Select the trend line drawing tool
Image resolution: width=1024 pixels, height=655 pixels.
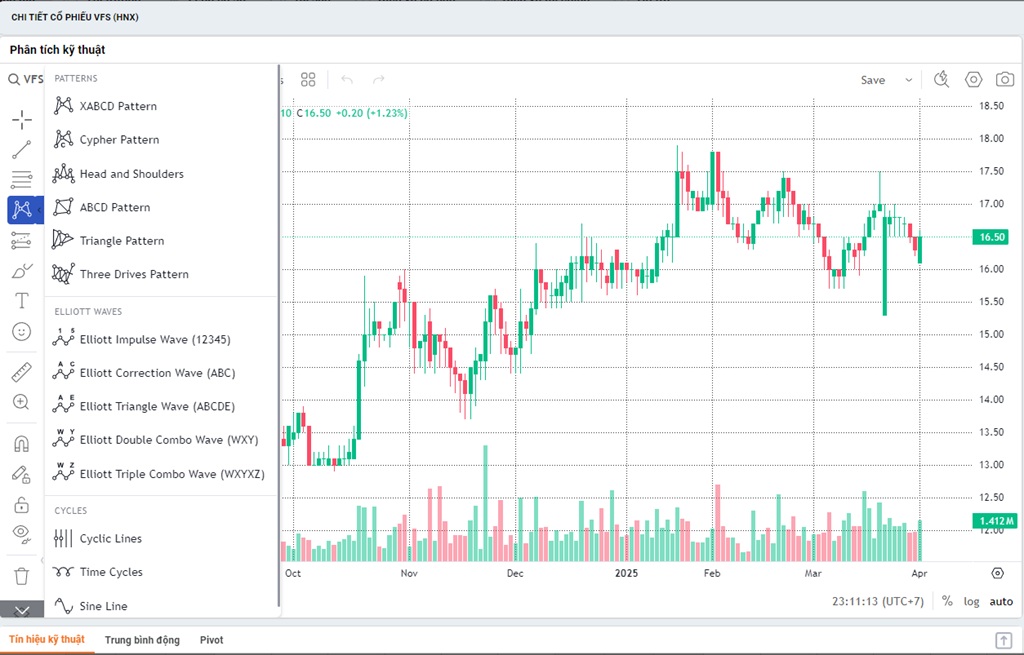pyautogui.click(x=22, y=150)
